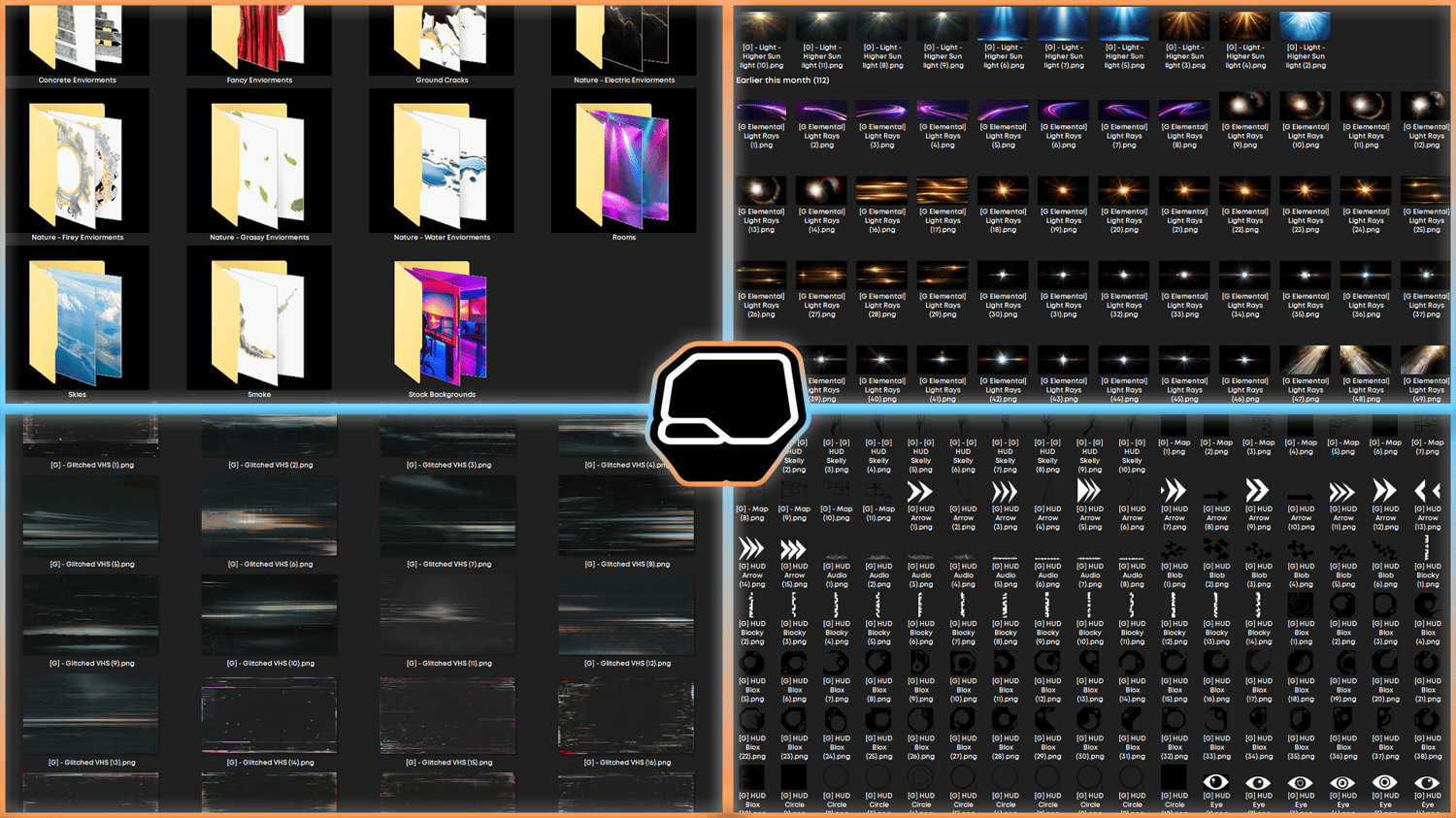Open the Nature - Grassy Enviorments folder
This screenshot has height=818, width=1456.
[x=259, y=163]
